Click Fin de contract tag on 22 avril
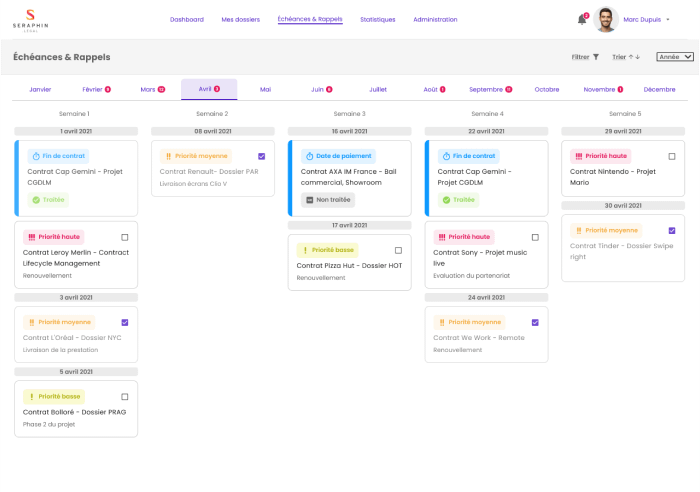This screenshot has height=492, width=700. 469,156
